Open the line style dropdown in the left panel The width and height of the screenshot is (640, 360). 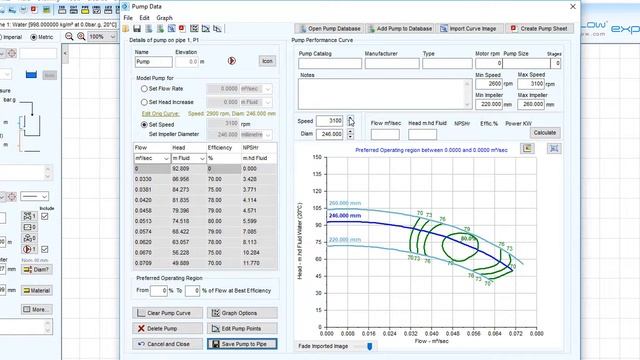coord(35,196)
